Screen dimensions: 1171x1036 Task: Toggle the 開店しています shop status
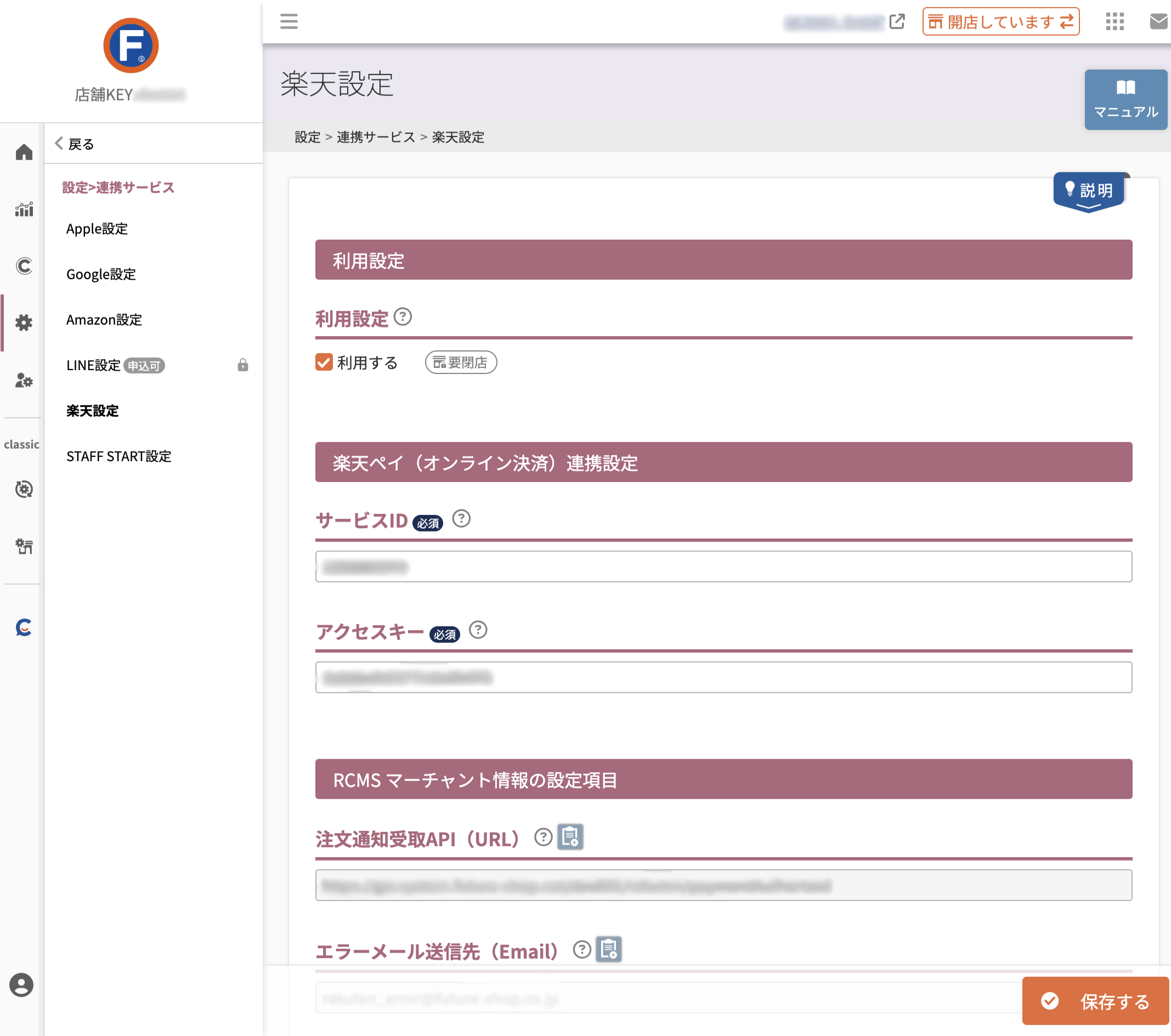[1001, 22]
